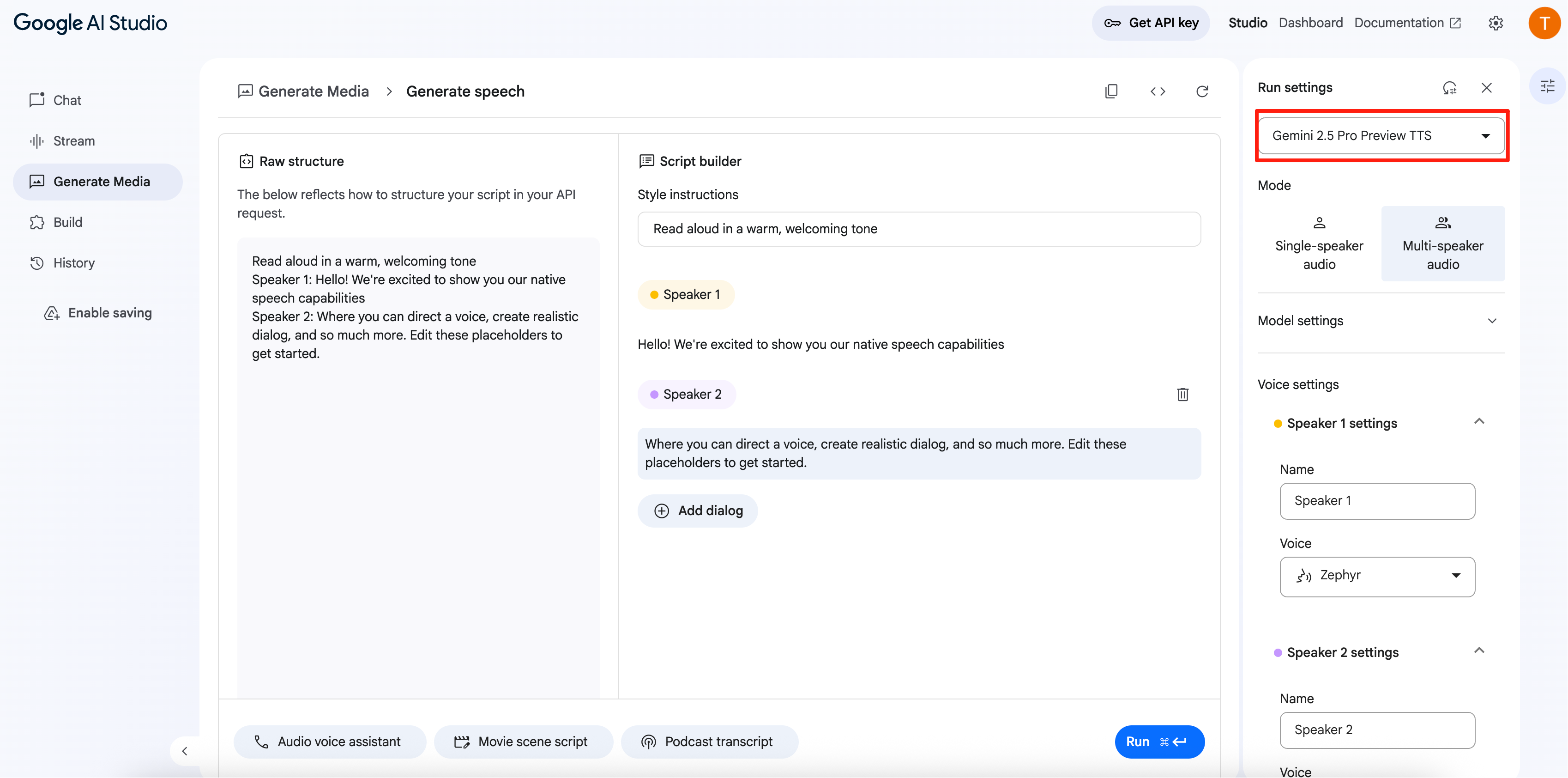Viewport: 1568px width, 778px height.
Task: Open the Get code icon
Action: (x=1157, y=91)
